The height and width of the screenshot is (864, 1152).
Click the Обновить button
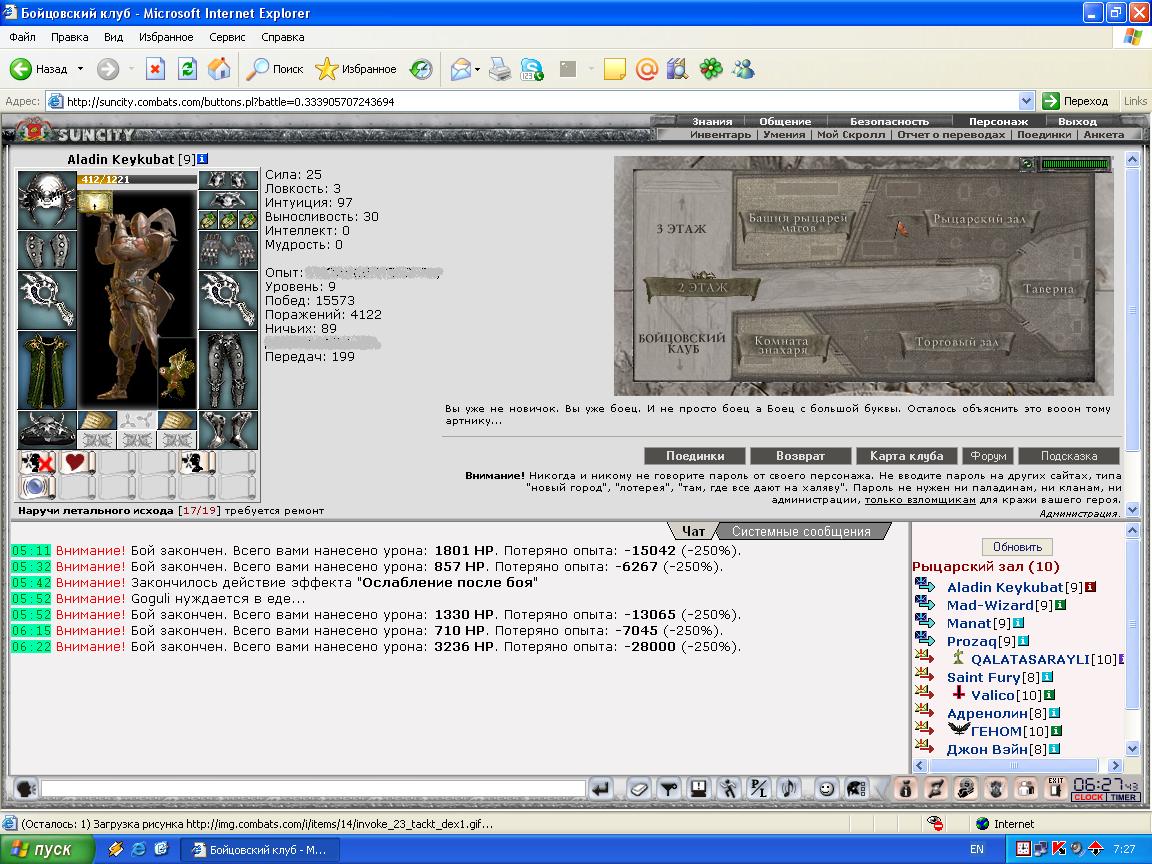coord(1017,547)
